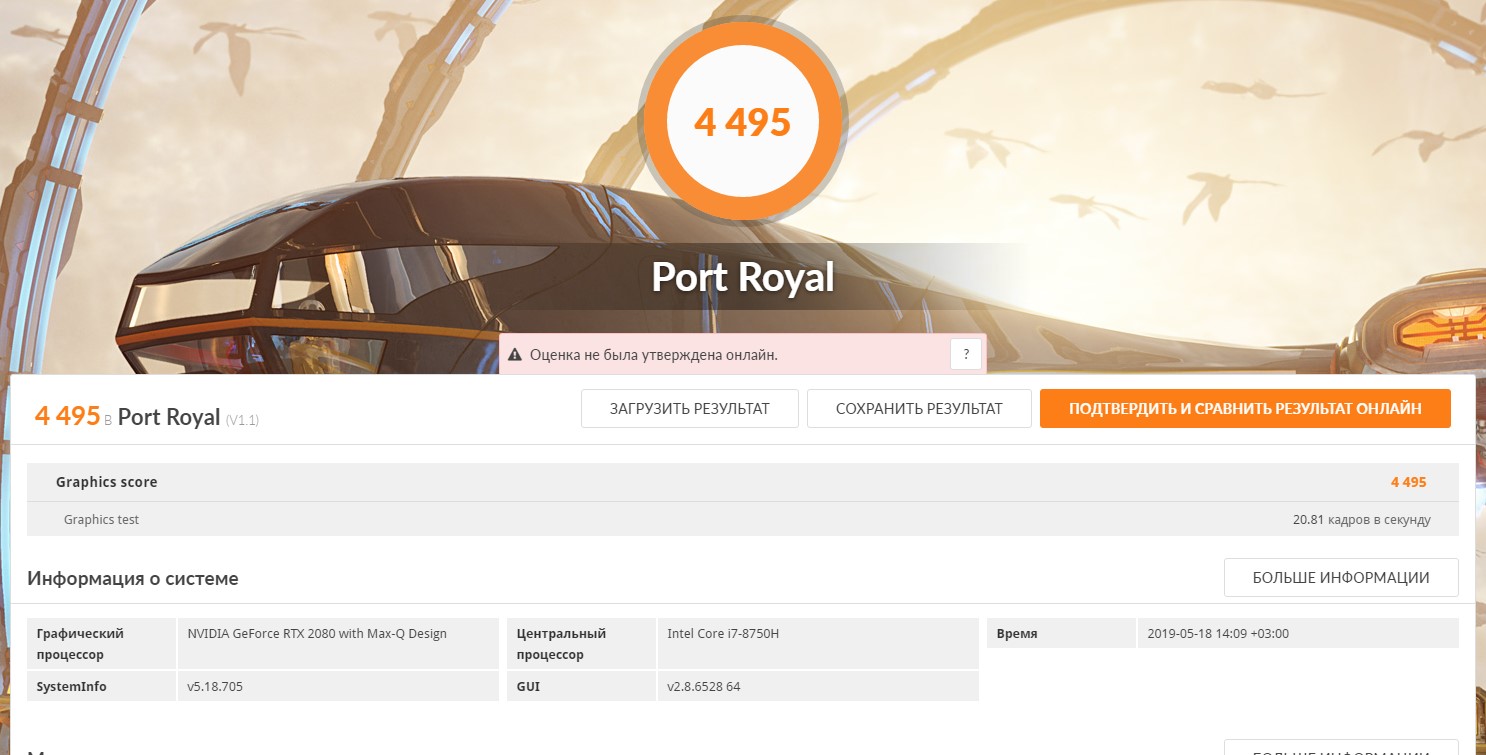Viewport: 1486px width, 755px height.
Task: Click ПОДТВЕРДИТЬ И СРАВНИТЬ РЕЗУЛЬТАТ ОНЛАЙН
Action: coord(1245,408)
